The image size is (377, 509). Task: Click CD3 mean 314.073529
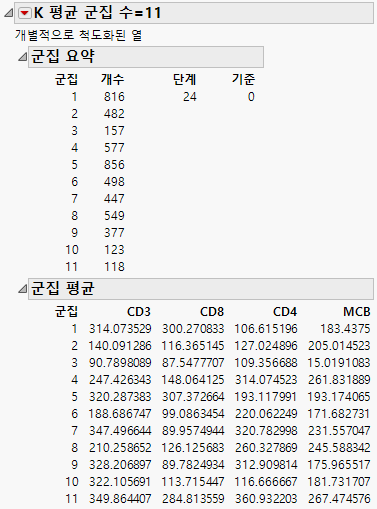120,329
